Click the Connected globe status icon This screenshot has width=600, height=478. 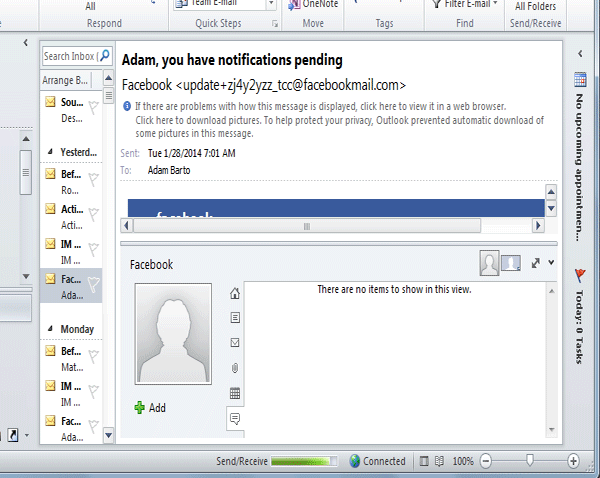point(355,461)
